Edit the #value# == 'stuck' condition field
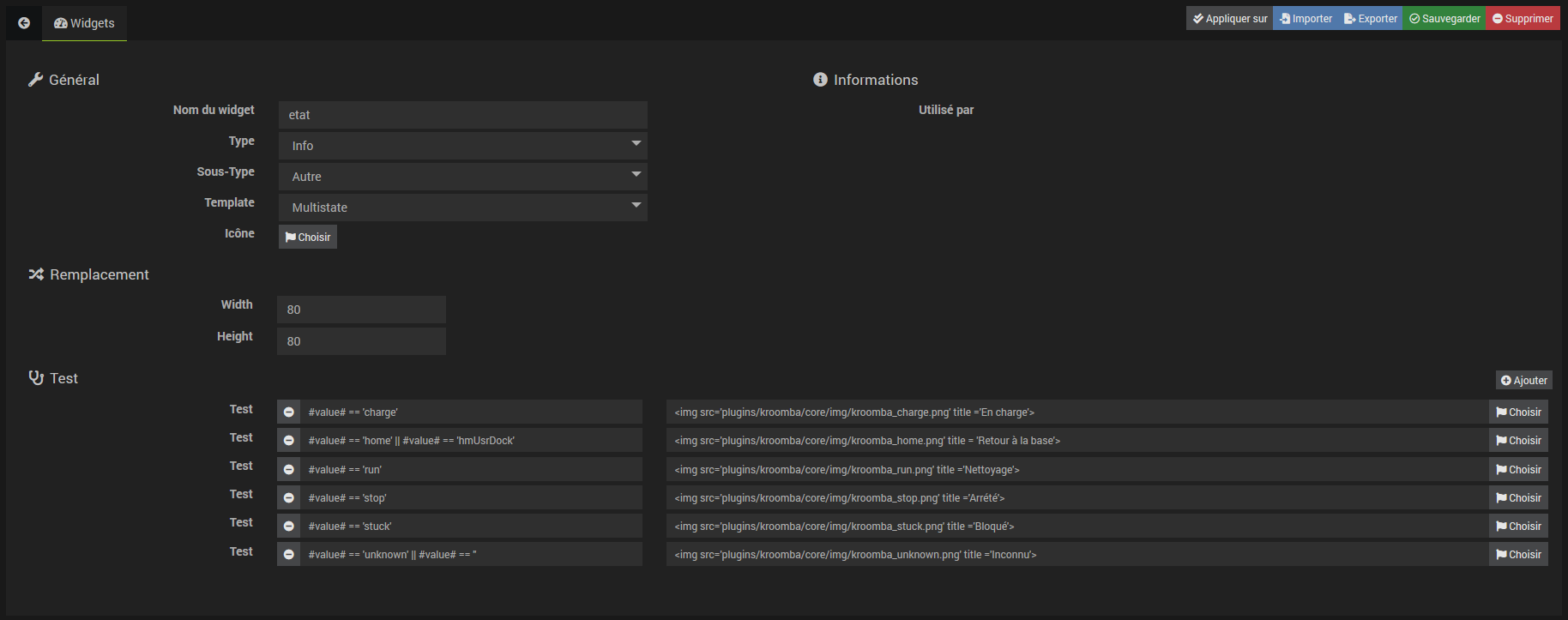1568x620 pixels. [472, 527]
